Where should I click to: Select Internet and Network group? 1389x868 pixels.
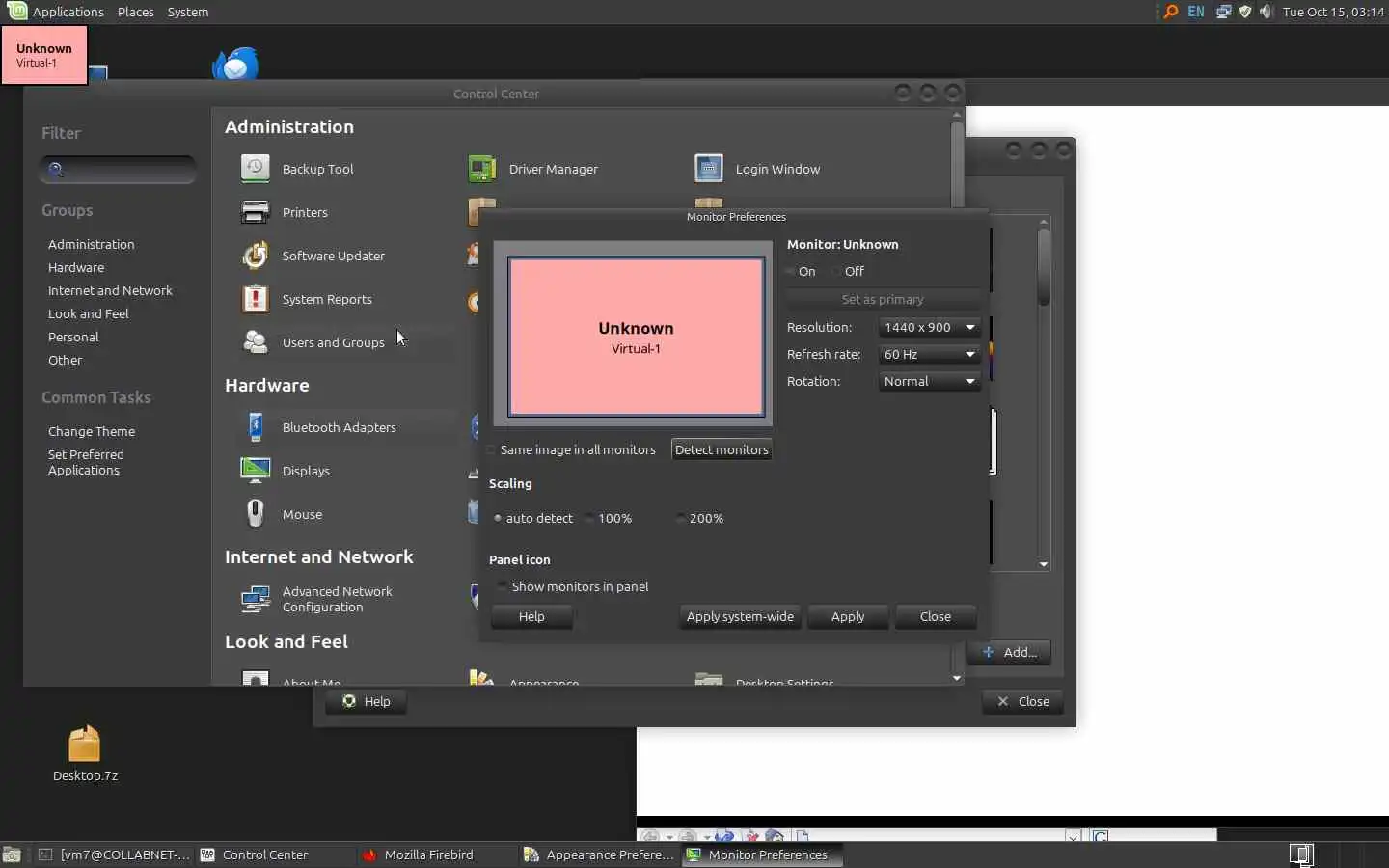(x=110, y=290)
